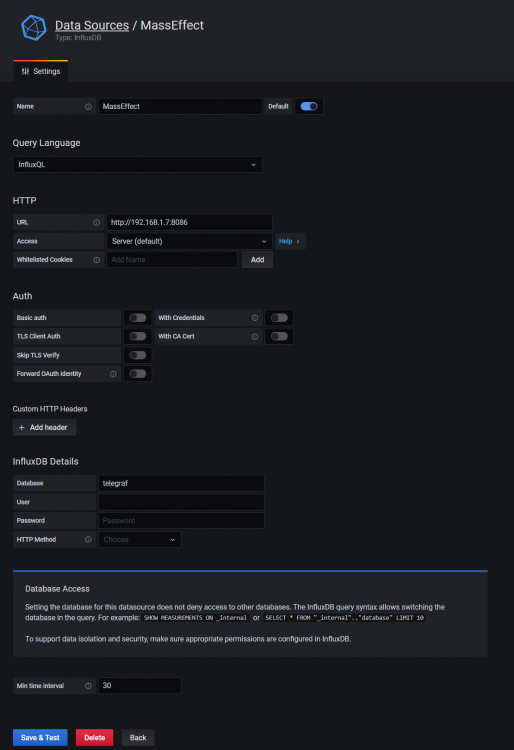This screenshot has width=514, height=750.
Task: Click info icon next to Whitelisted Cookies
Action: pos(97,260)
